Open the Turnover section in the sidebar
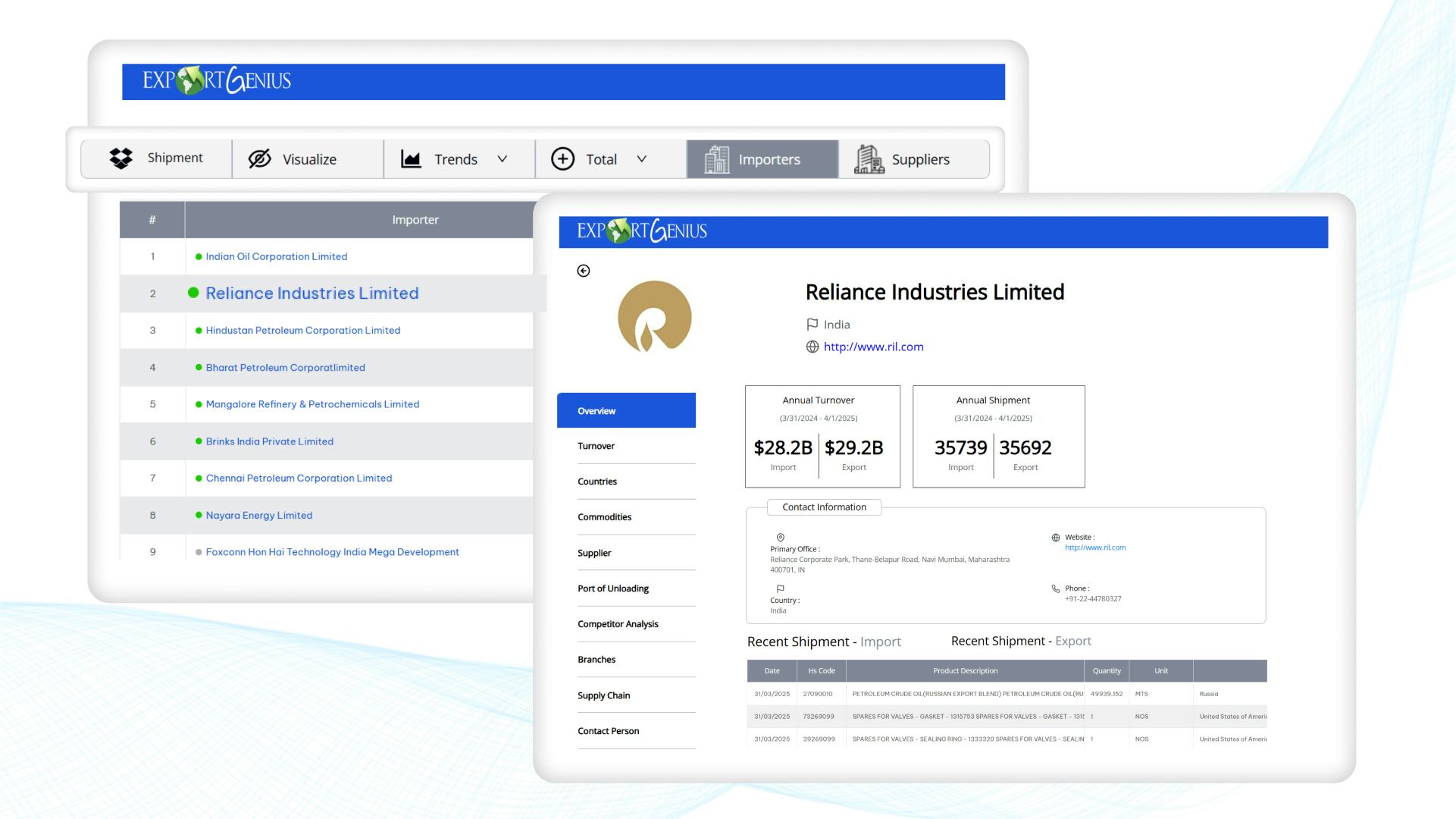The image size is (1456, 819). tap(596, 445)
